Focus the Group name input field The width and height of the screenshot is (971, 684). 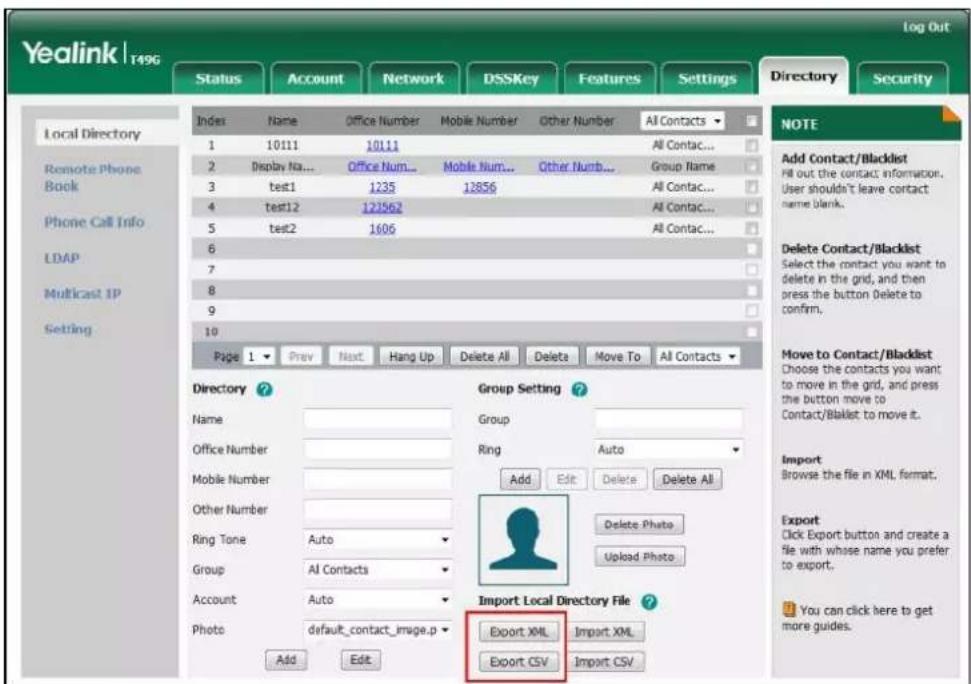coord(668,419)
